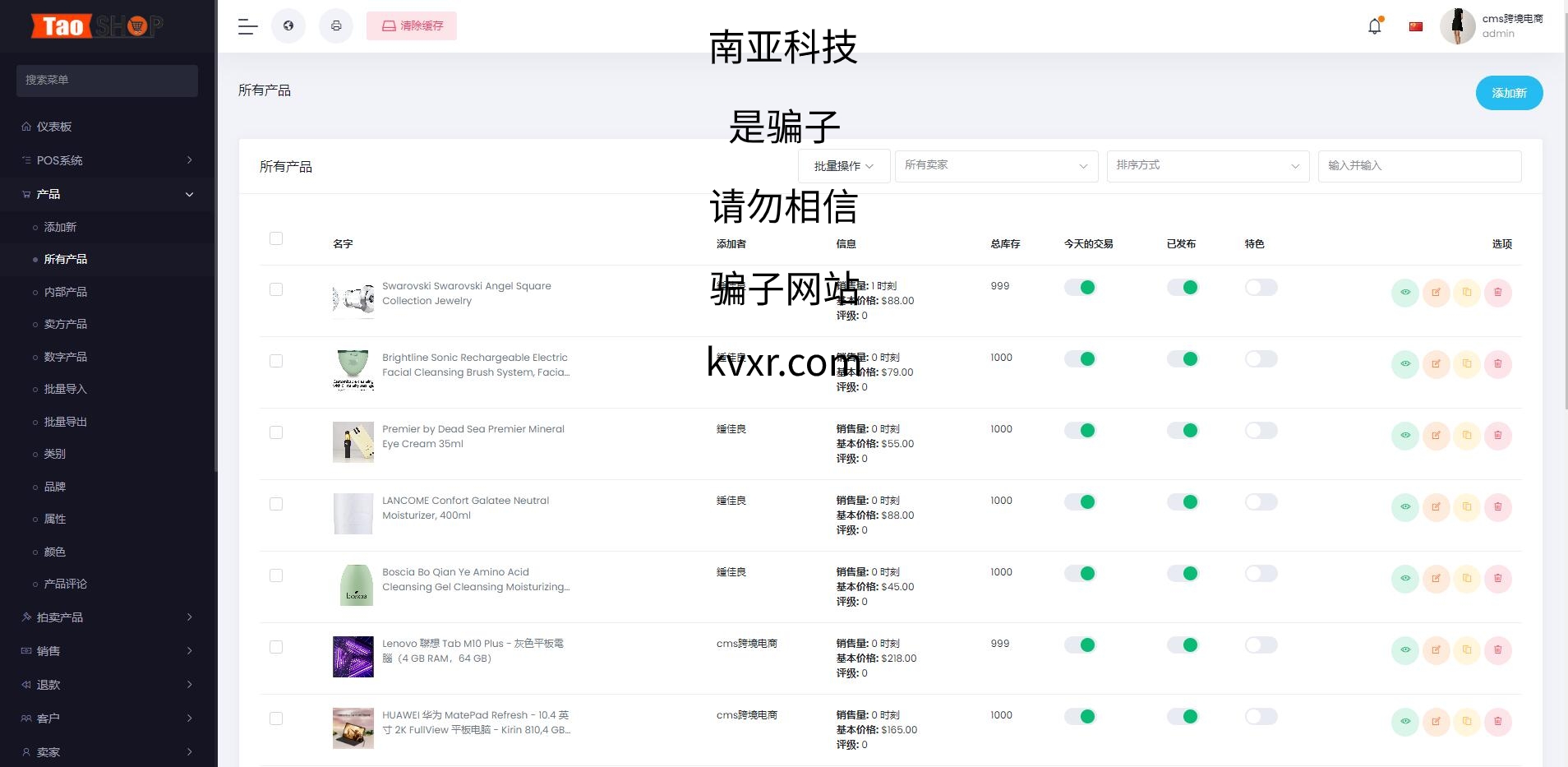The width and height of the screenshot is (1568, 767).
Task: Toggle published switch for Boscia Cleansing Gel
Action: [x=1183, y=573]
